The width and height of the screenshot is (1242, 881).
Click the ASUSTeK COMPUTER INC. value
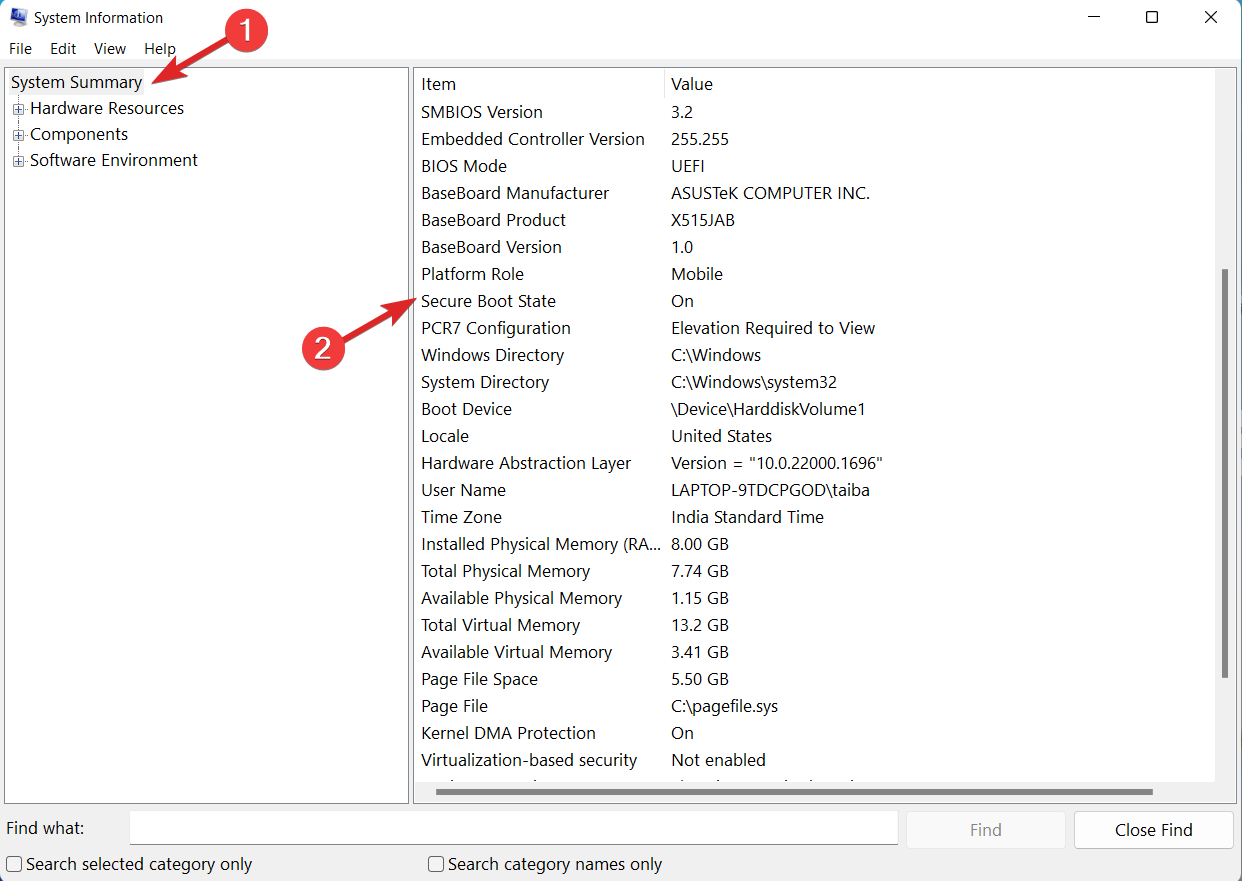coord(770,193)
